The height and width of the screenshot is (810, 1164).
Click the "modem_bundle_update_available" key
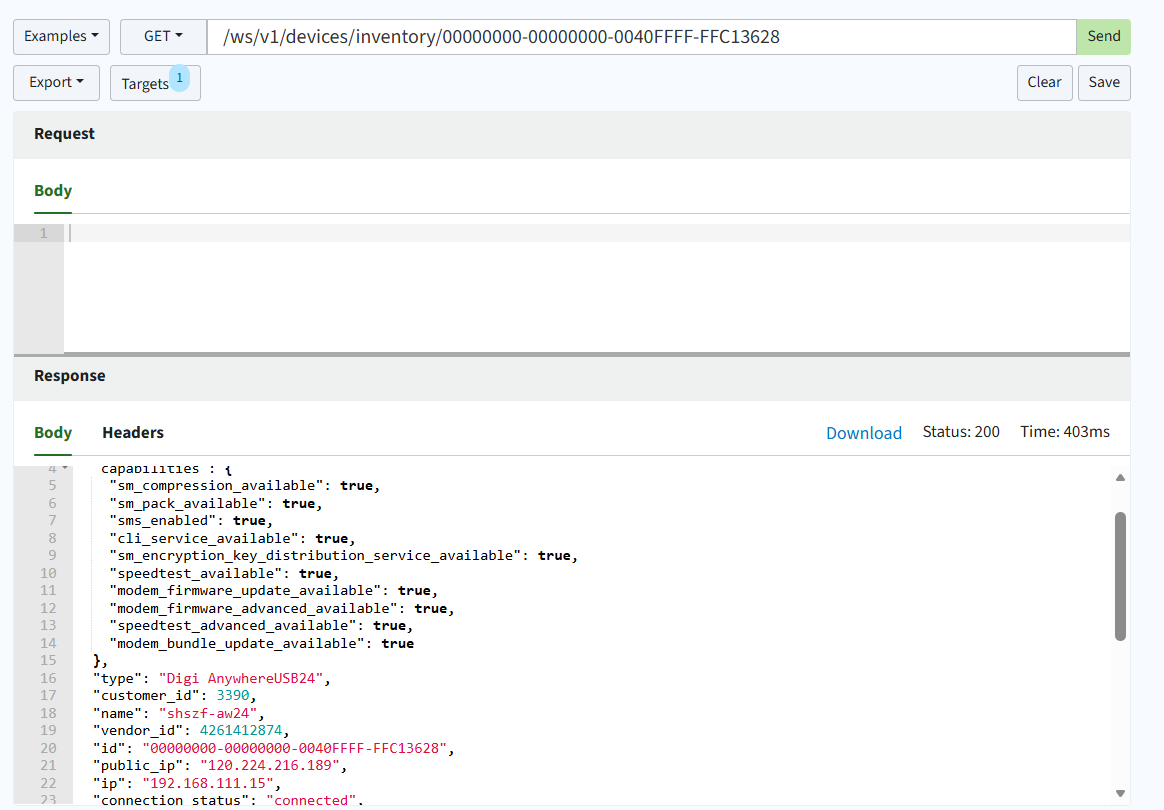(238, 643)
